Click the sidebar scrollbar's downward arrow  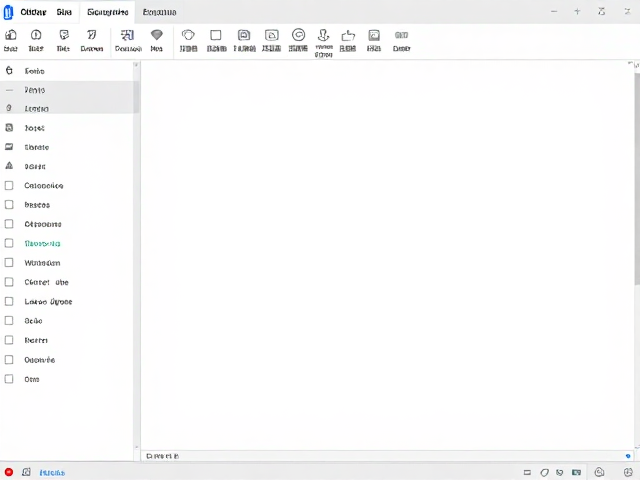pyautogui.click(x=136, y=447)
